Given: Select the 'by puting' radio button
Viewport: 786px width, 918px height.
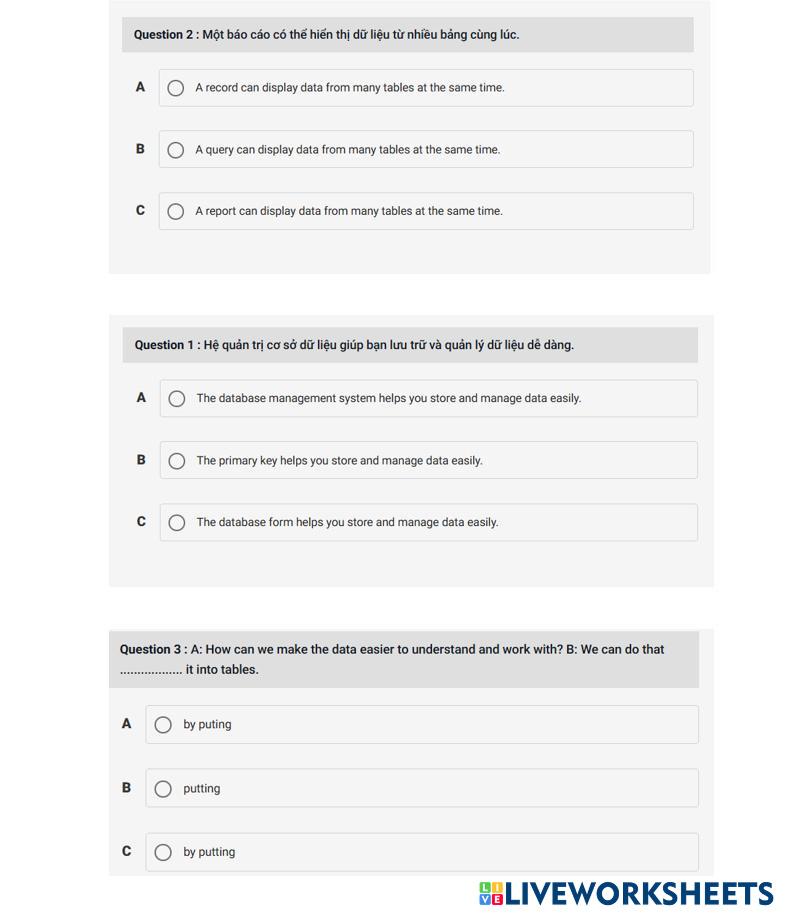Looking at the screenshot, I should 163,725.
